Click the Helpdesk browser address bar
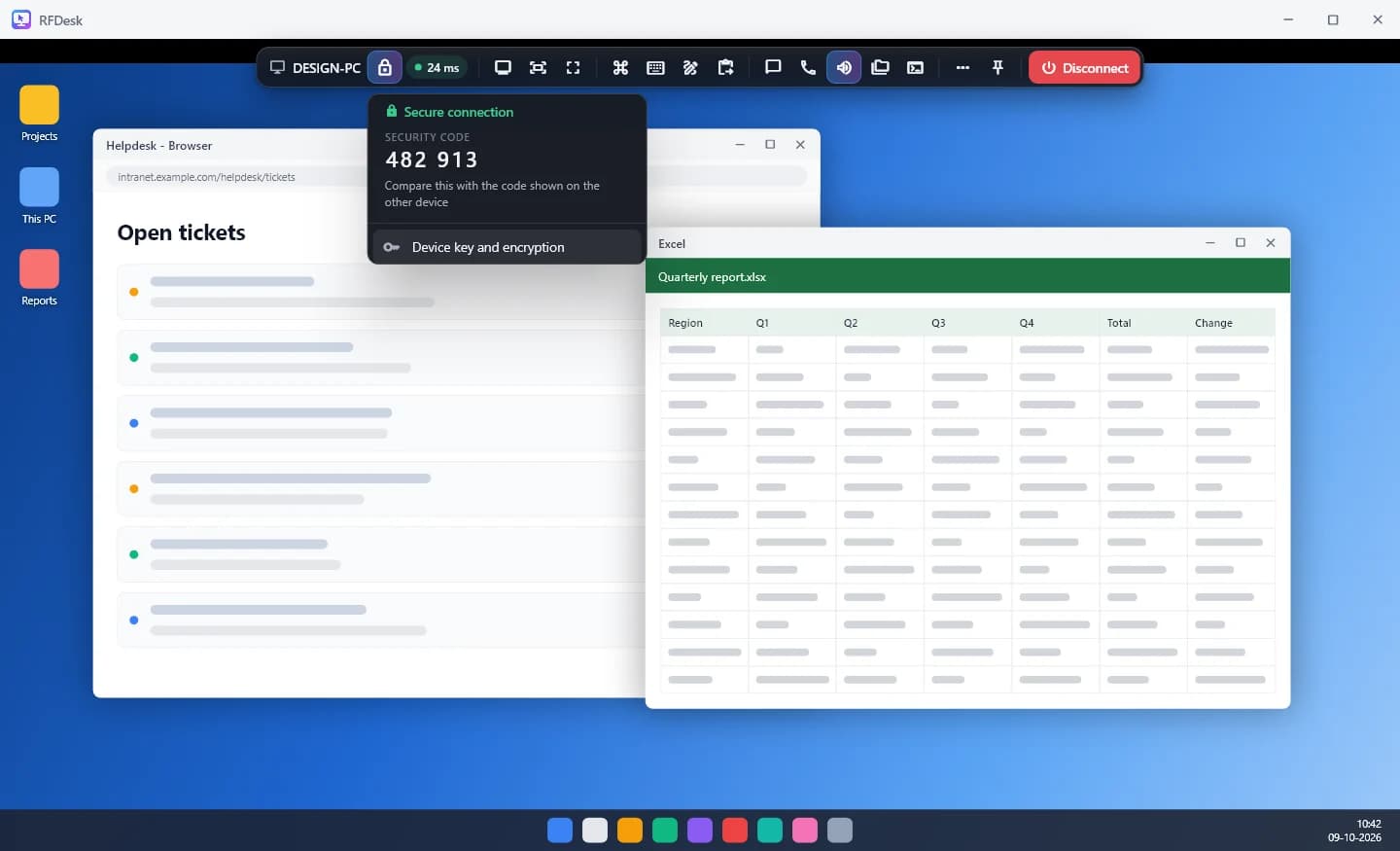Screen dimensions: 1400x851 click(x=456, y=176)
